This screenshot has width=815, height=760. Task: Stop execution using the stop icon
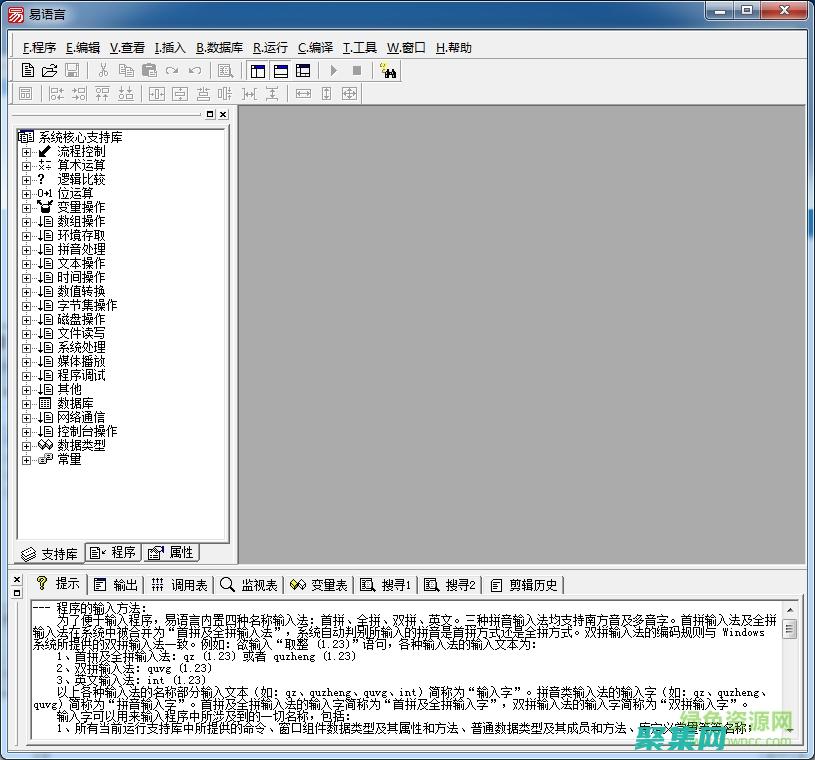coord(357,70)
